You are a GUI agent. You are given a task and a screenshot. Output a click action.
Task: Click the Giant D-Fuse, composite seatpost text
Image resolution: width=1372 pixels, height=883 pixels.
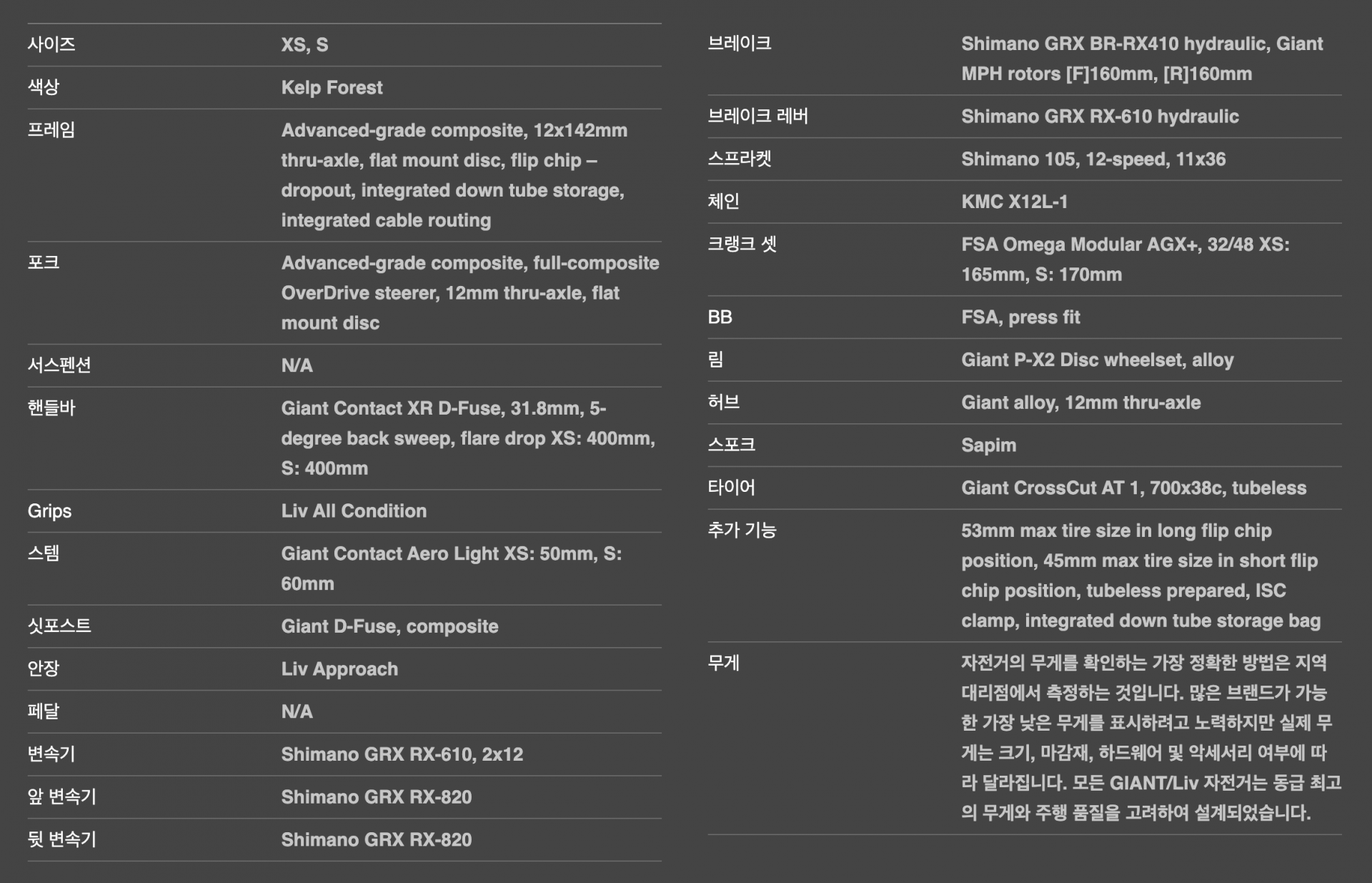click(389, 626)
